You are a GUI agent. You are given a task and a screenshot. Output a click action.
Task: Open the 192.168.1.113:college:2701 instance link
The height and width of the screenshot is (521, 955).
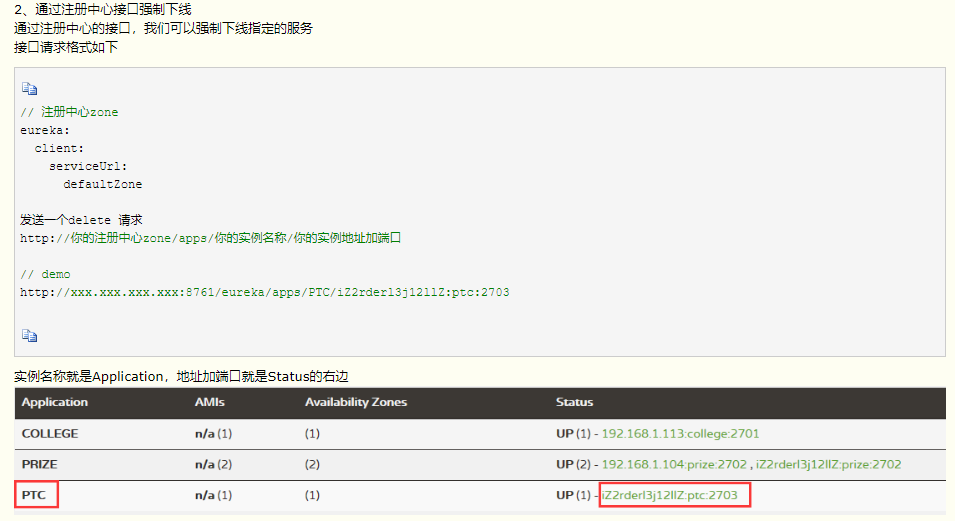pyautogui.click(x=680, y=434)
